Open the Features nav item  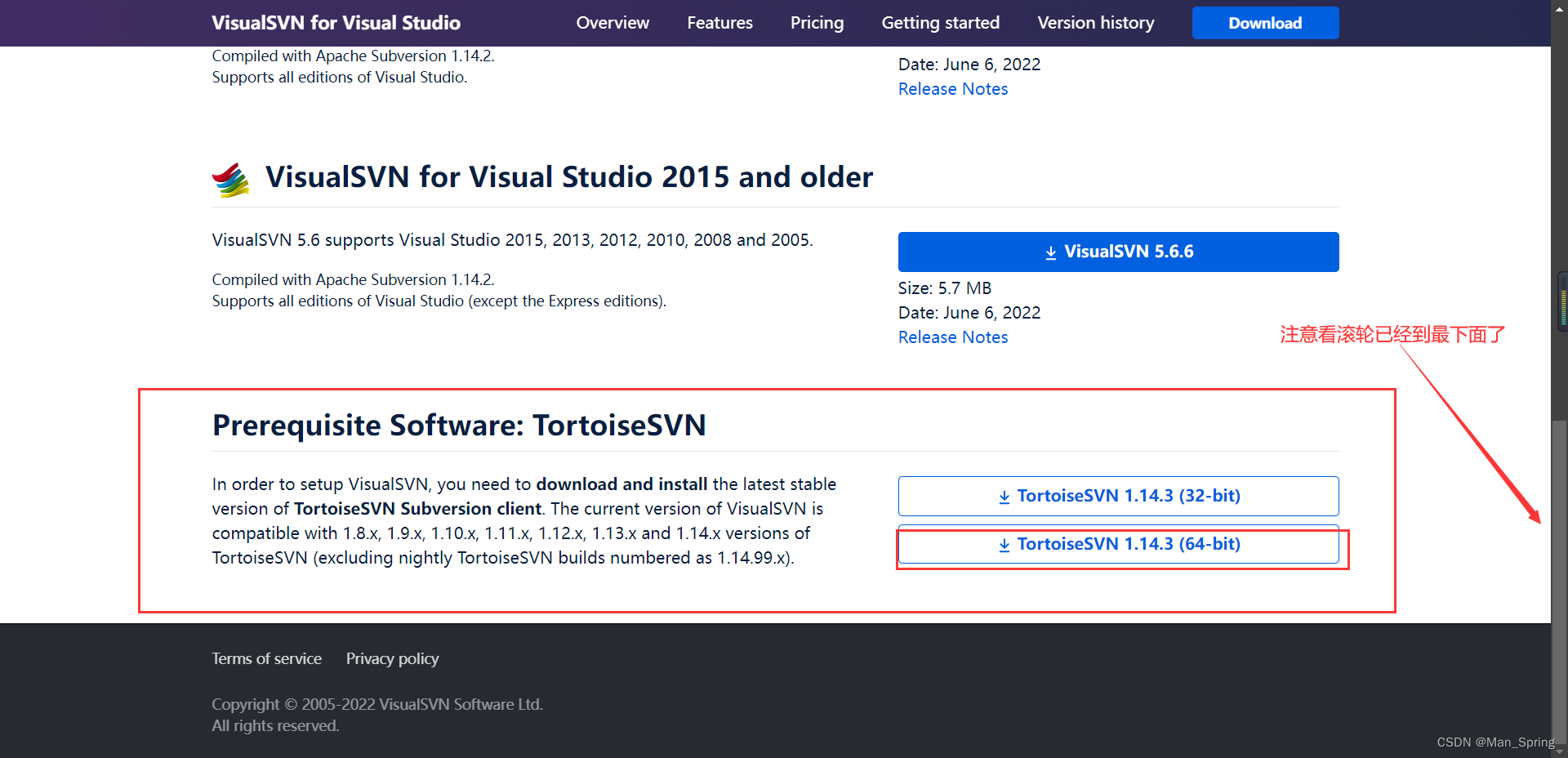click(719, 23)
